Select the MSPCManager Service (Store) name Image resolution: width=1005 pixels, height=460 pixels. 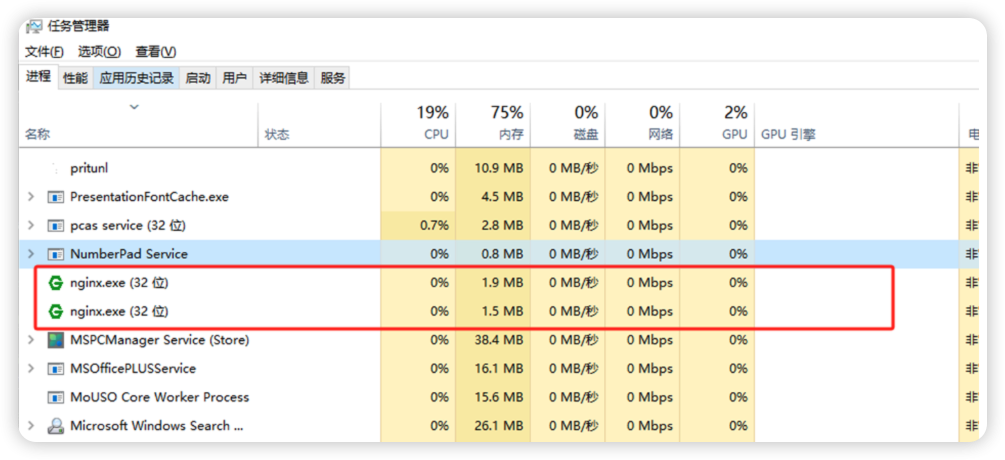(x=160, y=340)
